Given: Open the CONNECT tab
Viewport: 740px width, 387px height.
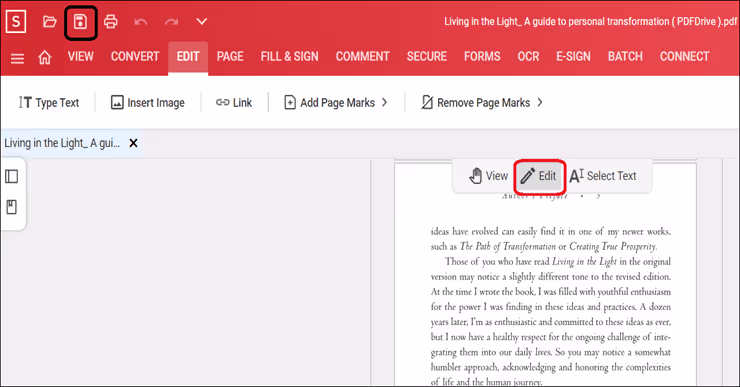Looking at the screenshot, I should pos(684,57).
